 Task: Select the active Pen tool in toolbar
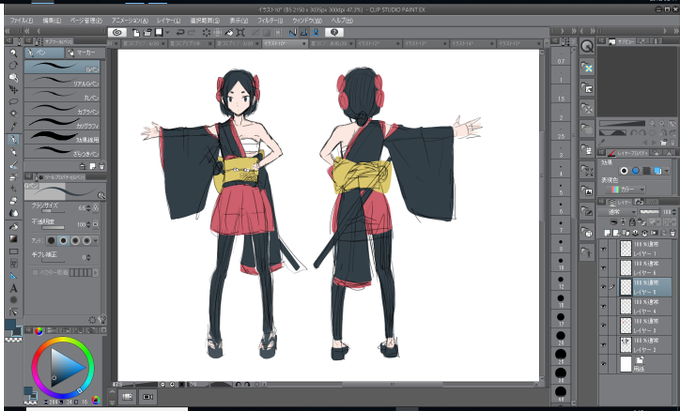tap(13, 139)
